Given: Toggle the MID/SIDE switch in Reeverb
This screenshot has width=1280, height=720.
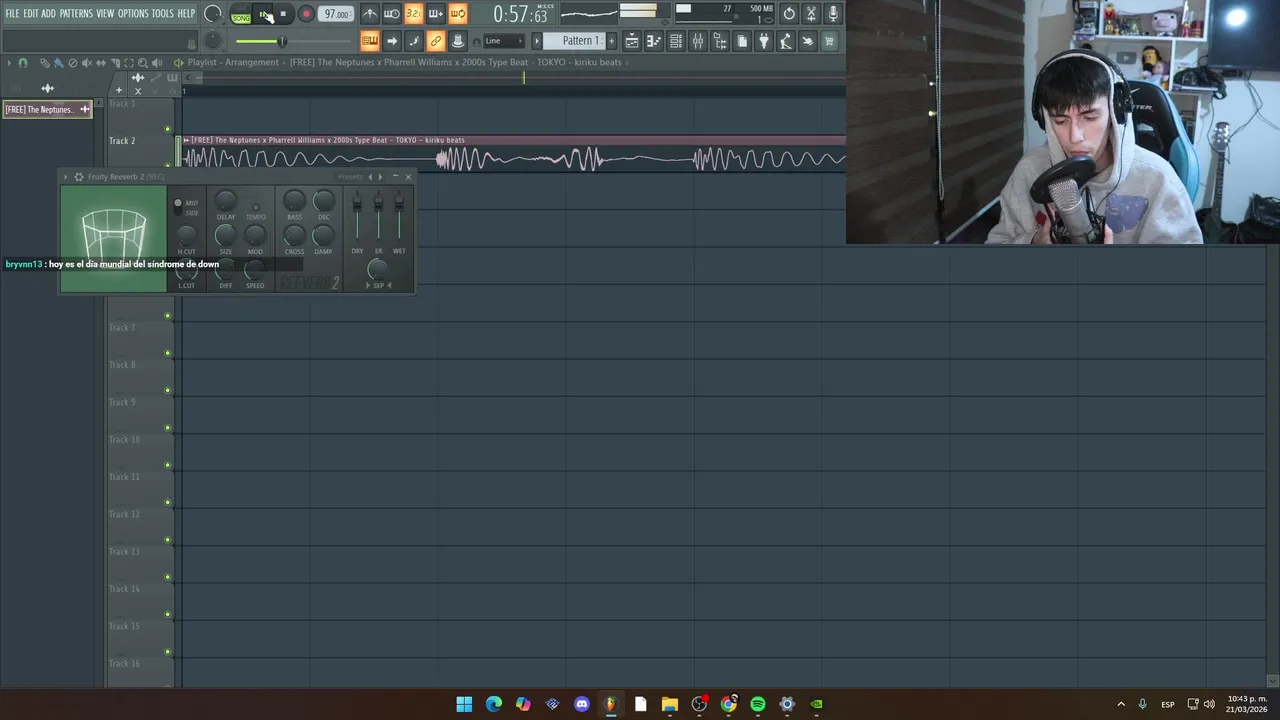Looking at the screenshot, I should [x=178, y=207].
